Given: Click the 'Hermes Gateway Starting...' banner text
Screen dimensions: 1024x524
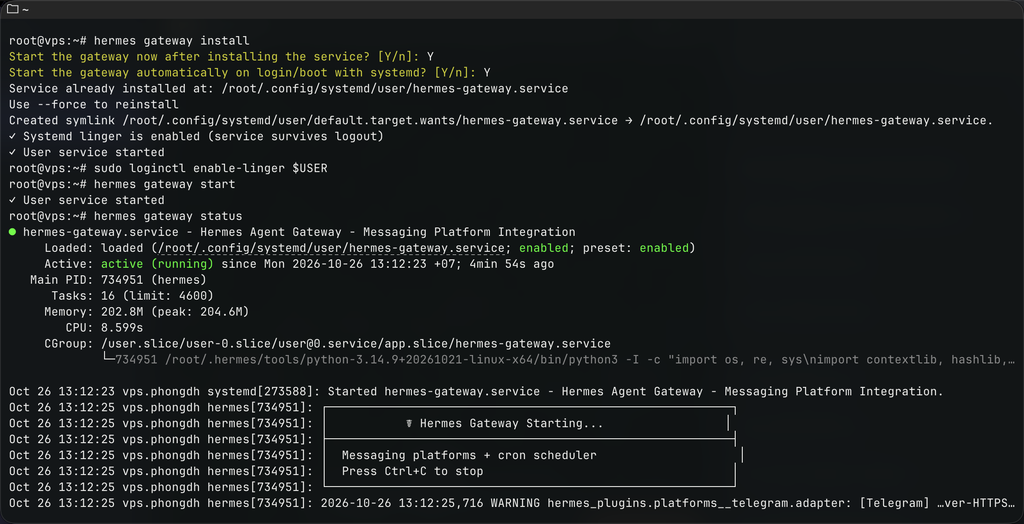Looking at the screenshot, I should (x=511, y=423).
